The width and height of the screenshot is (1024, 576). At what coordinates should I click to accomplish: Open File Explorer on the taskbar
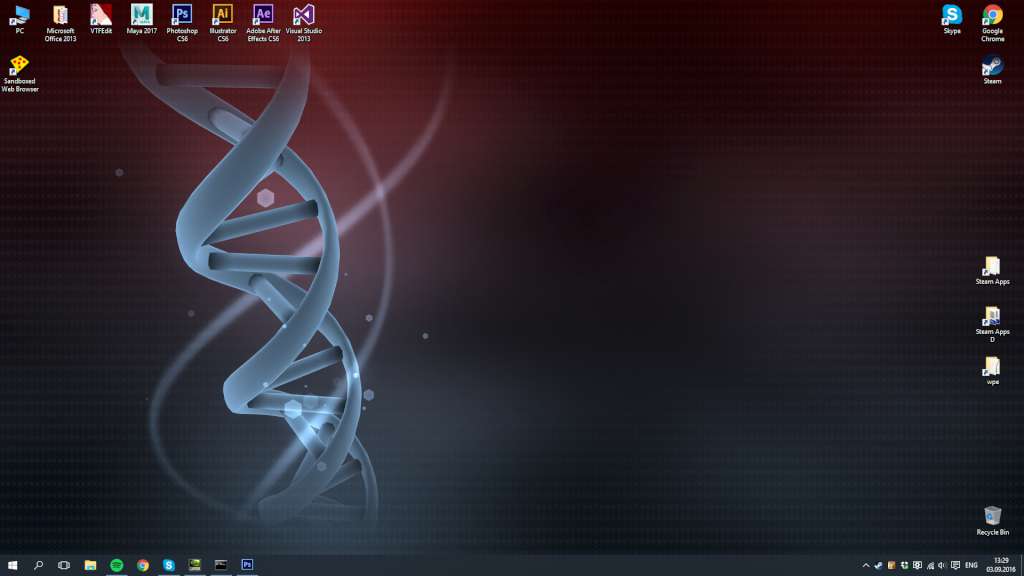click(91, 565)
